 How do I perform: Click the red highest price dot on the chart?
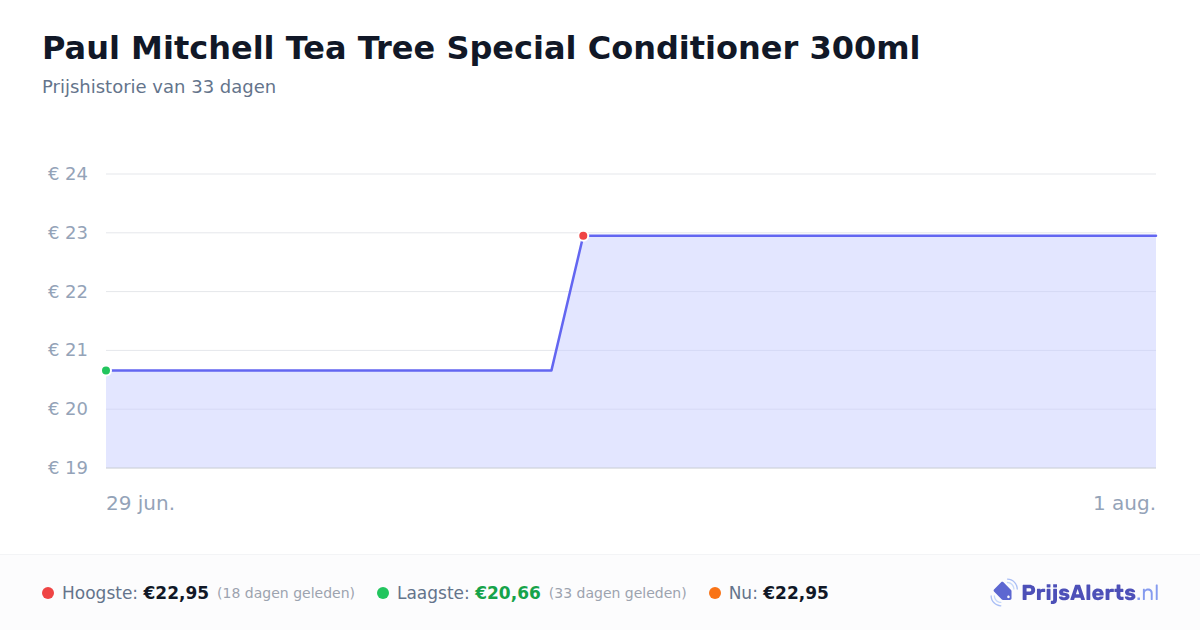[583, 236]
